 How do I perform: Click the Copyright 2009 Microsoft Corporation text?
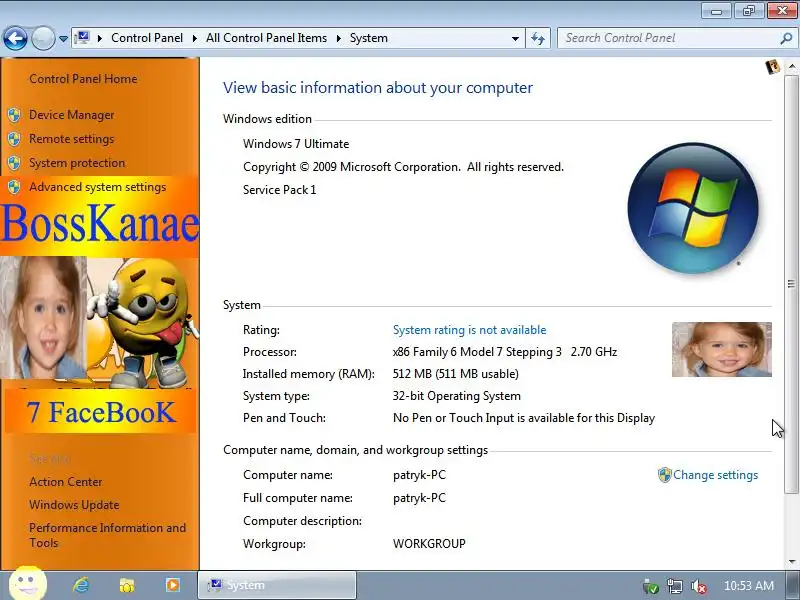tap(403, 167)
